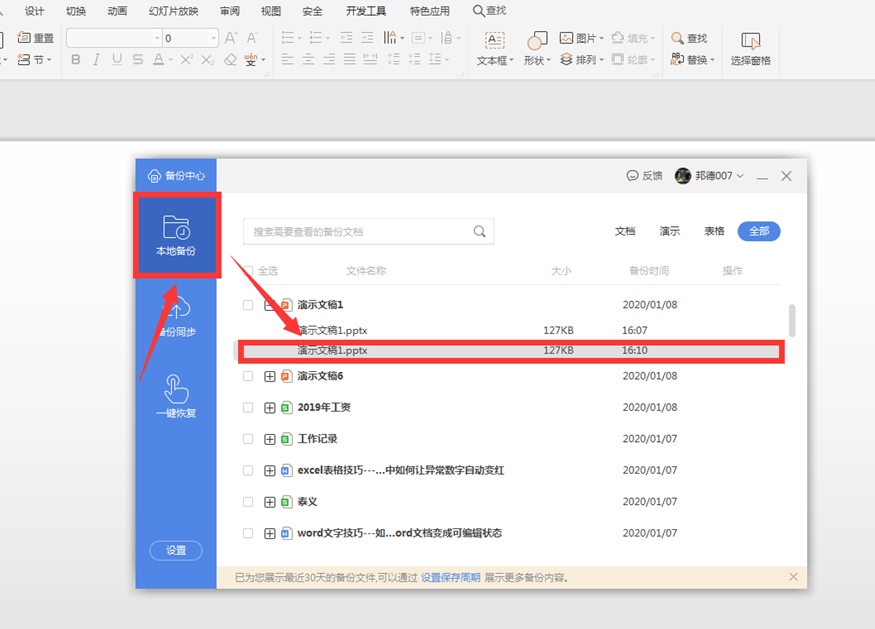Image resolution: width=875 pixels, height=629 pixels.
Task: Filter backups by 文档
Action: click(x=625, y=231)
